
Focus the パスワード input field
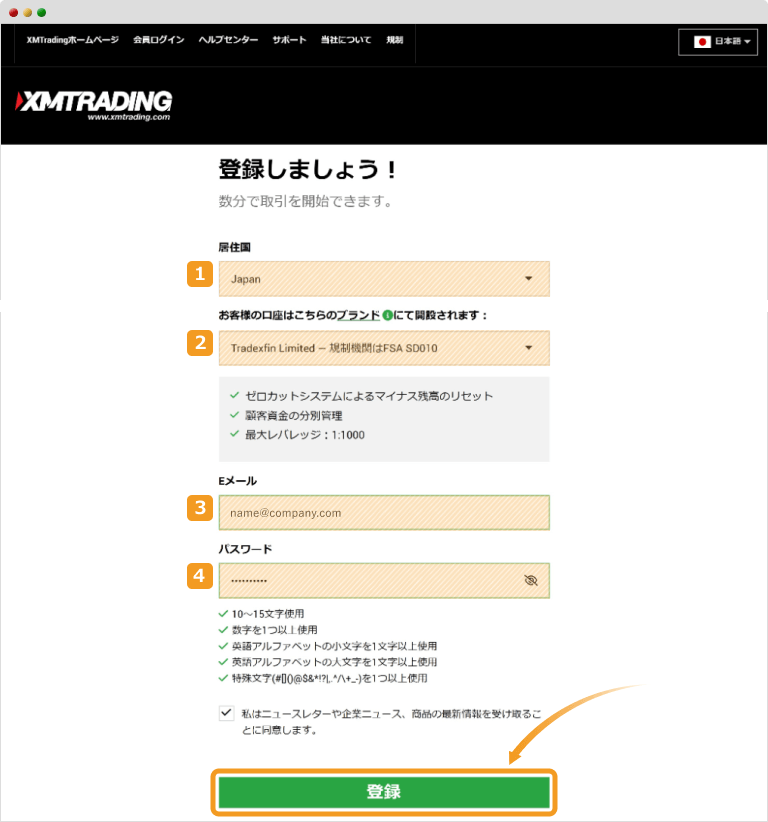pyautogui.click(x=384, y=580)
